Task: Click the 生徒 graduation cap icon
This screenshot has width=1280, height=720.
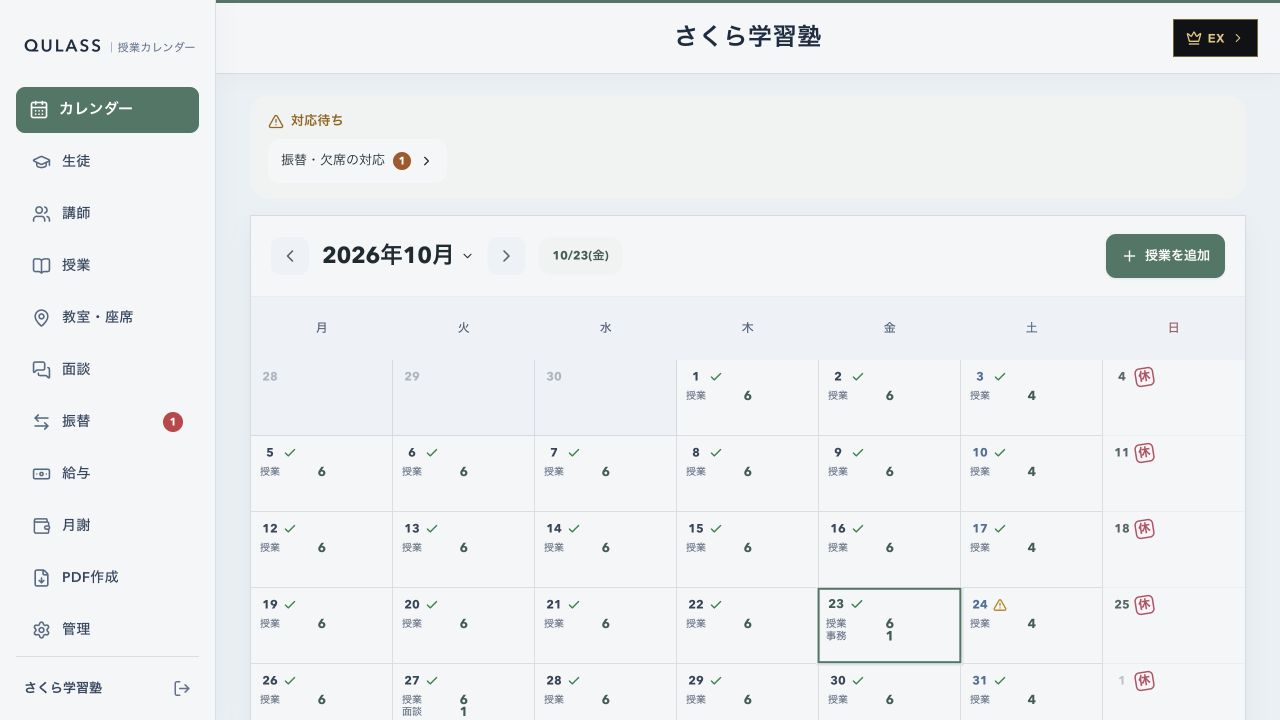Action: (41, 161)
